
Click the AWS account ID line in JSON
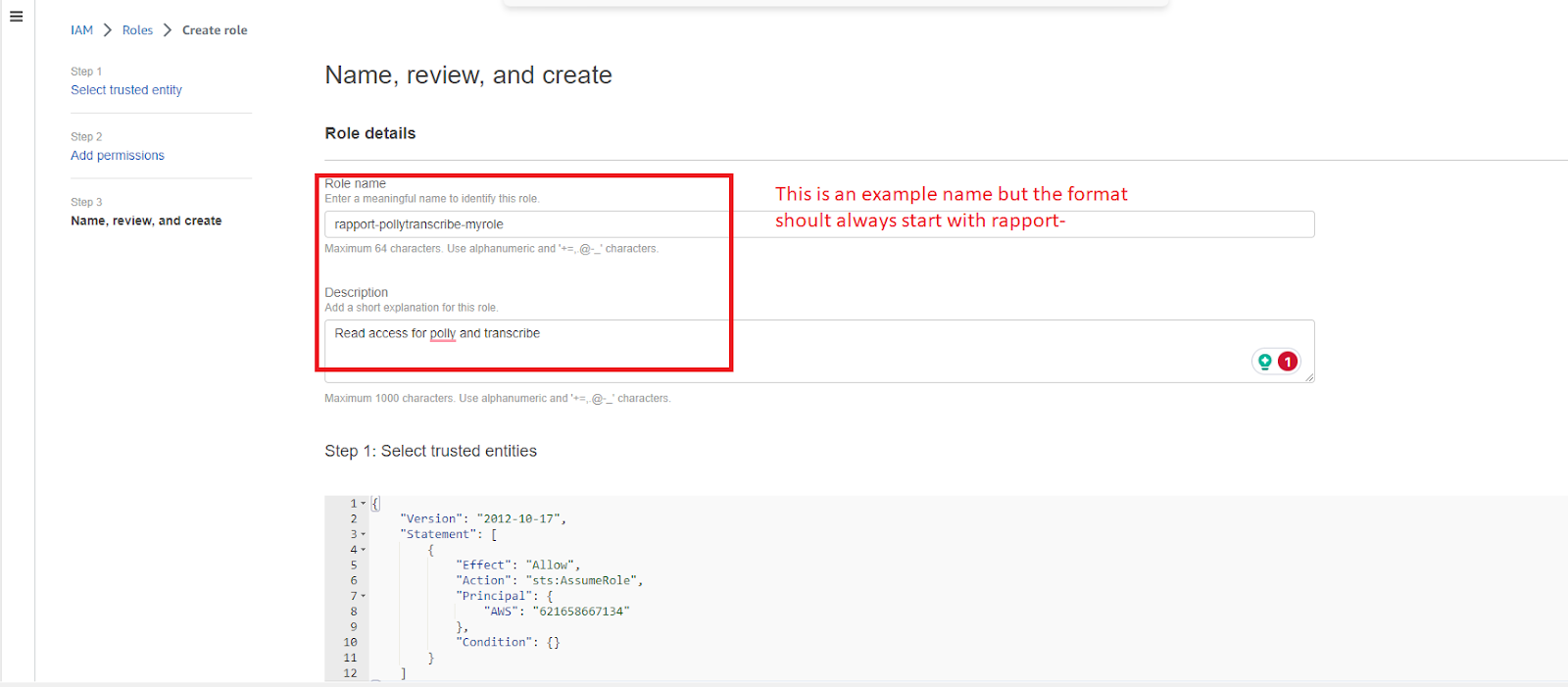(556, 612)
